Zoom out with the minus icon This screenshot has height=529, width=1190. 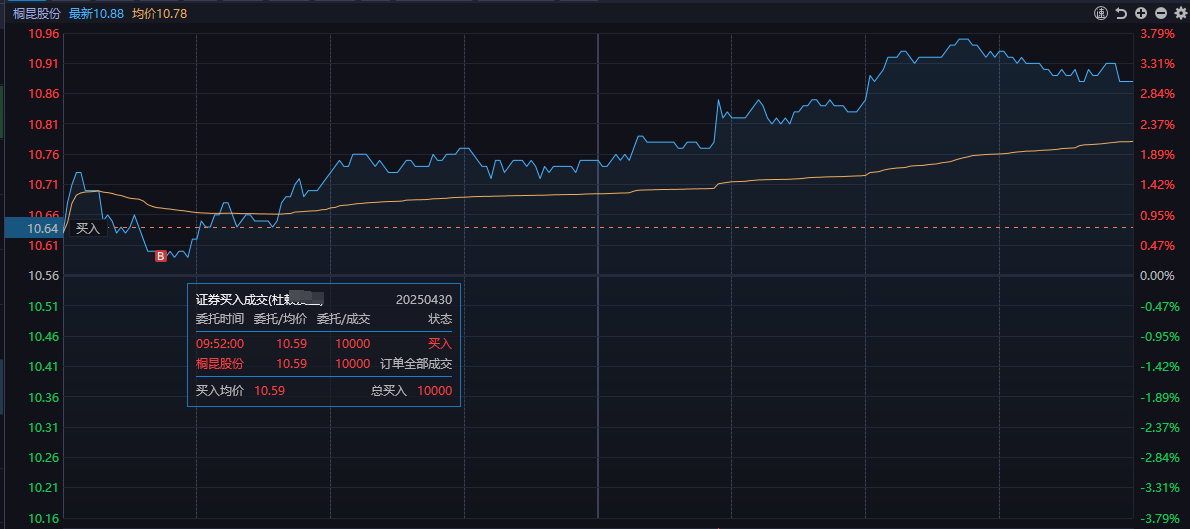(x=1160, y=13)
